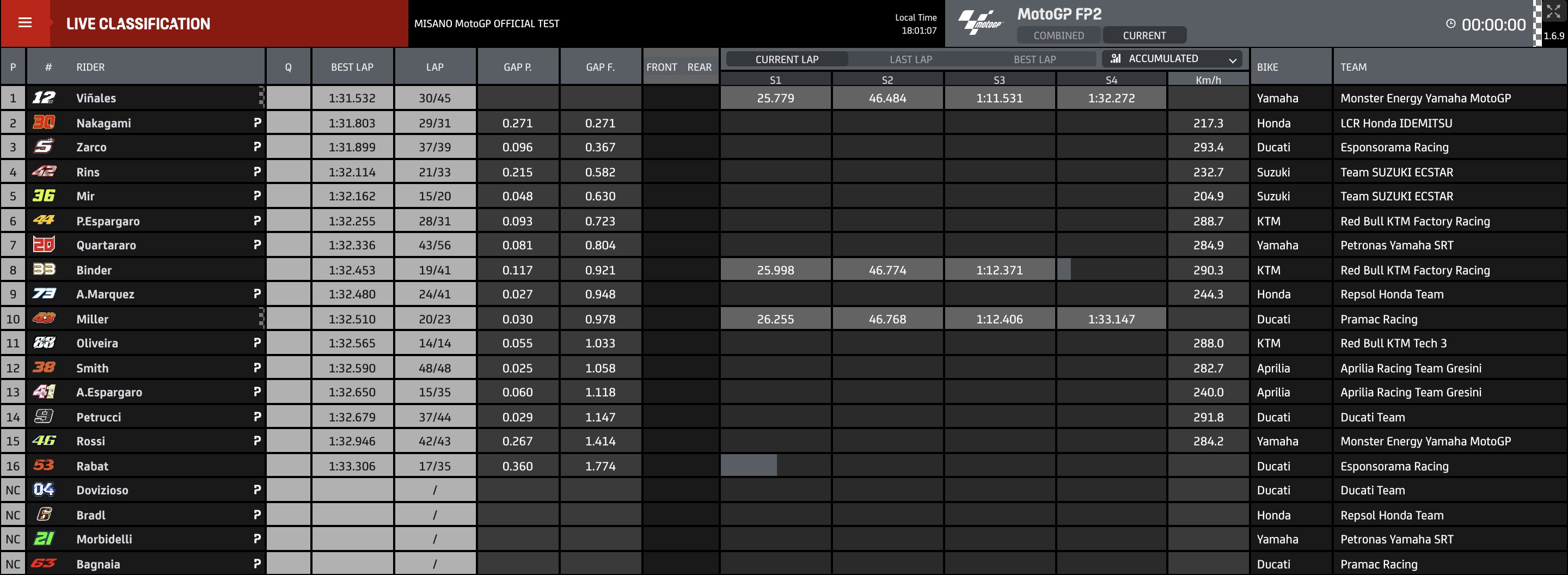This screenshot has width=1568, height=575.
Task: Toggle fullscreen mode icon
Action: [x=1553, y=11]
